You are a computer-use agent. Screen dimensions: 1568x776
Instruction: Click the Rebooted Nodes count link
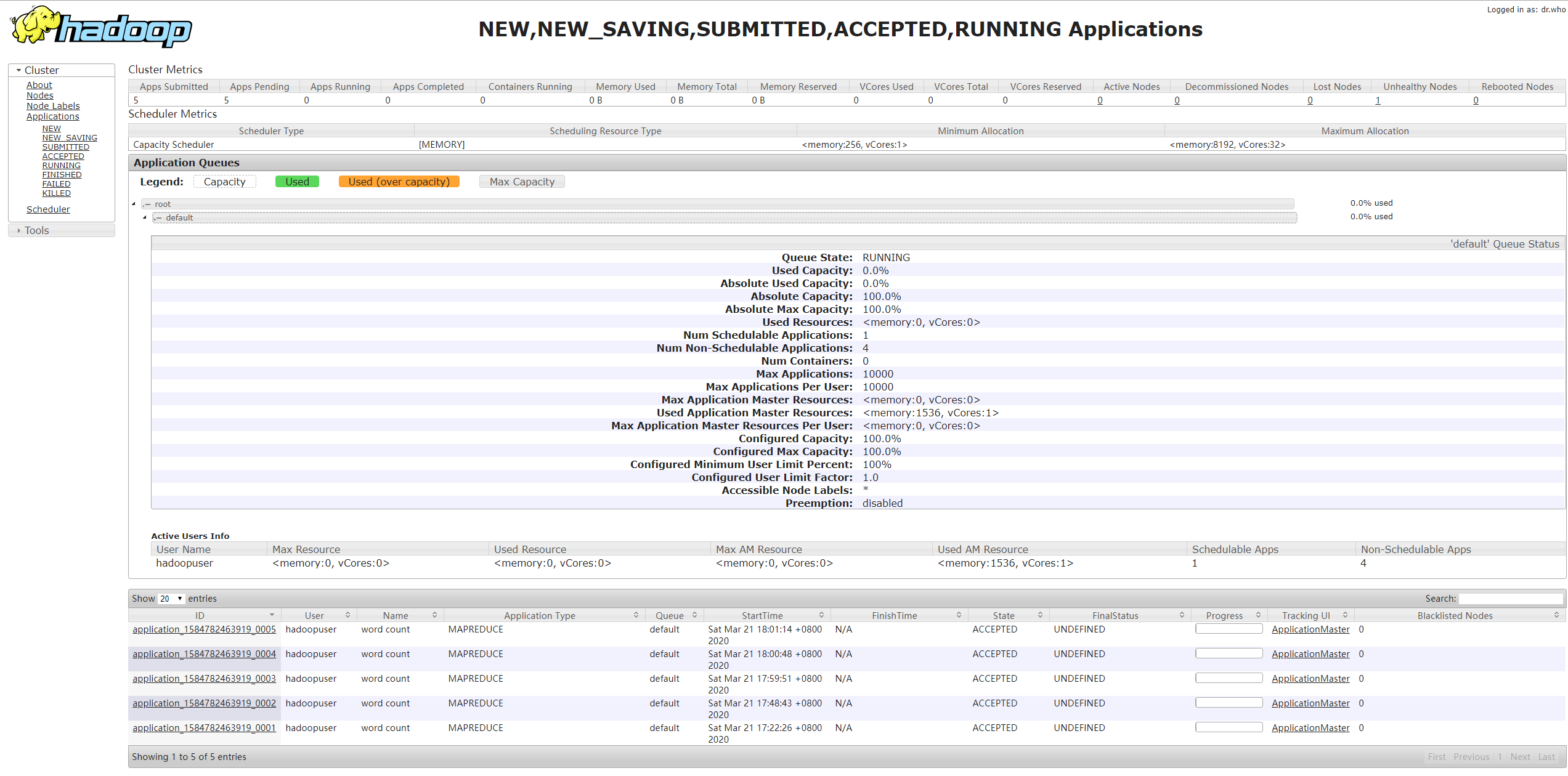[1476, 100]
